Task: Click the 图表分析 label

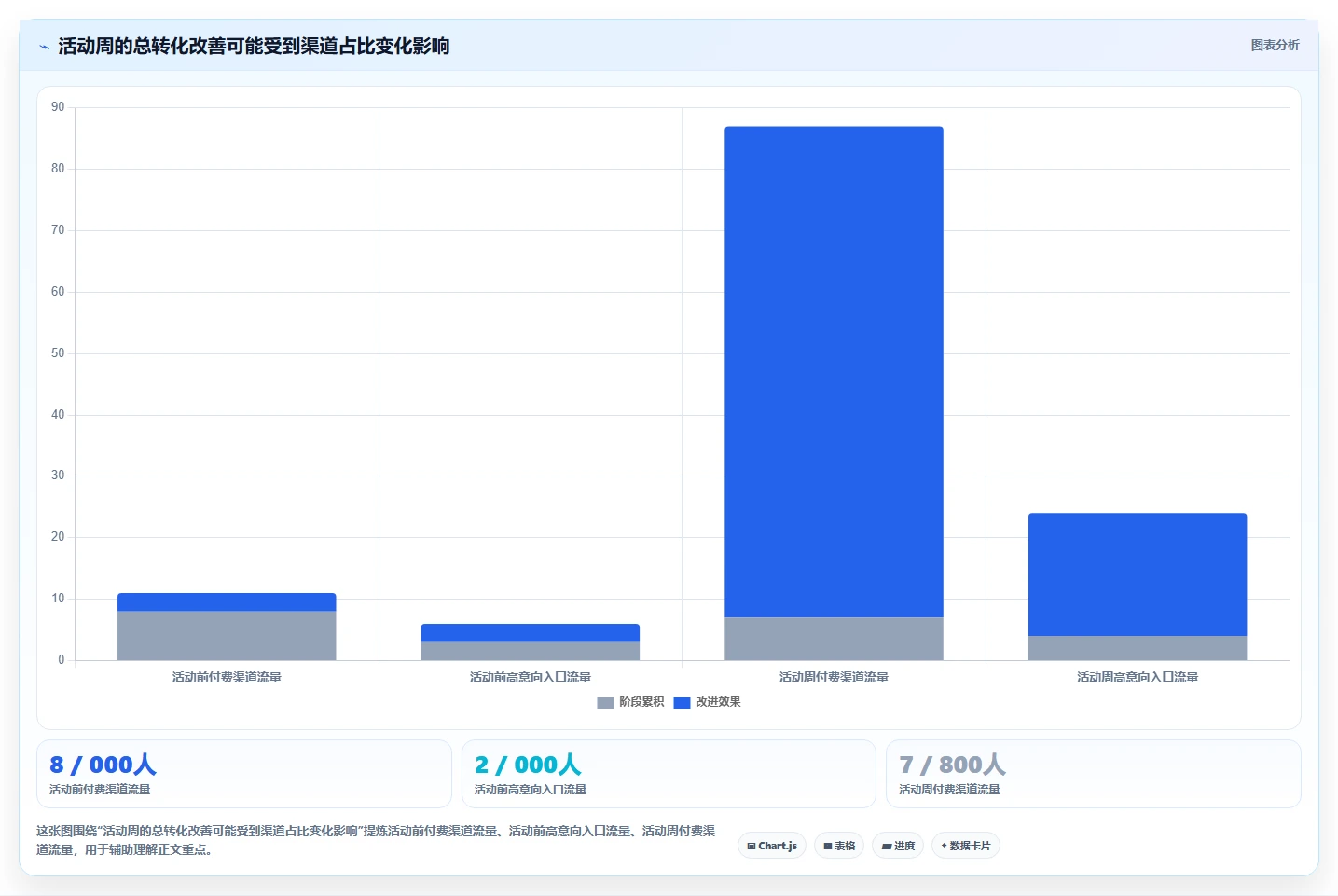Action: point(1275,45)
